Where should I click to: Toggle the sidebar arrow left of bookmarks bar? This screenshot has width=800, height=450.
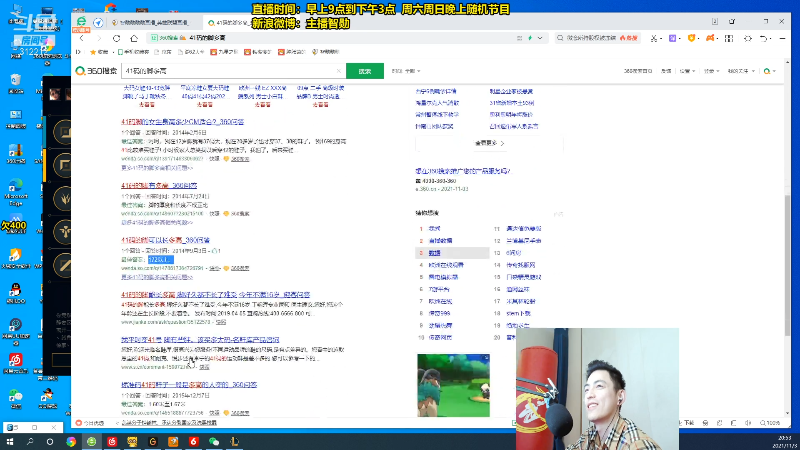click(x=78, y=52)
